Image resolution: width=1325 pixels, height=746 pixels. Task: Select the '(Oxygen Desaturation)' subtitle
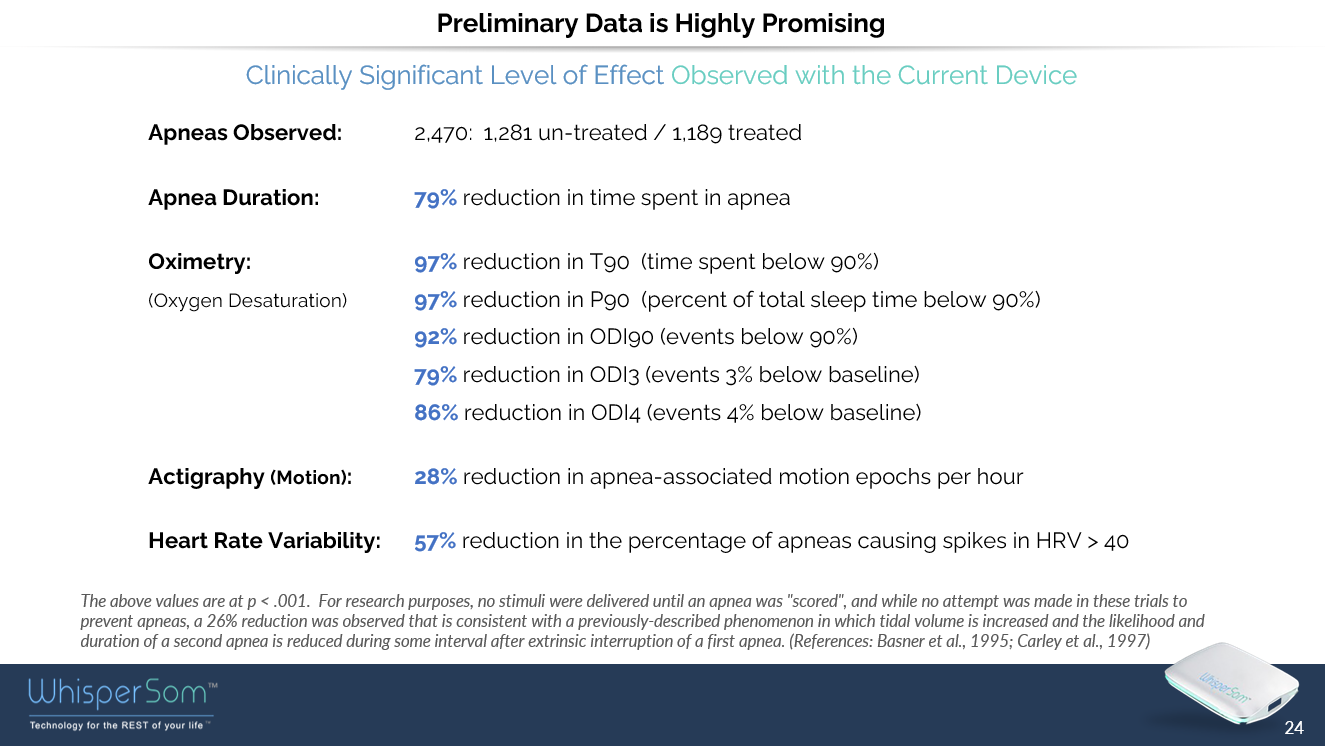pos(248,300)
